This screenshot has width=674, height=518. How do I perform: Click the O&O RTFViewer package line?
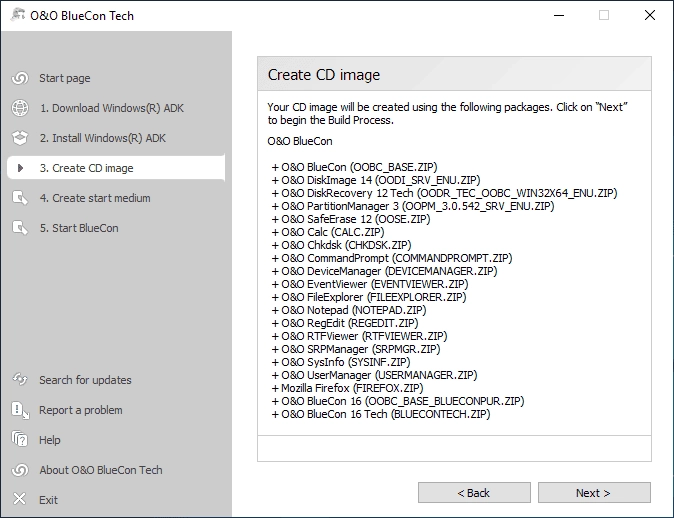click(x=360, y=336)
